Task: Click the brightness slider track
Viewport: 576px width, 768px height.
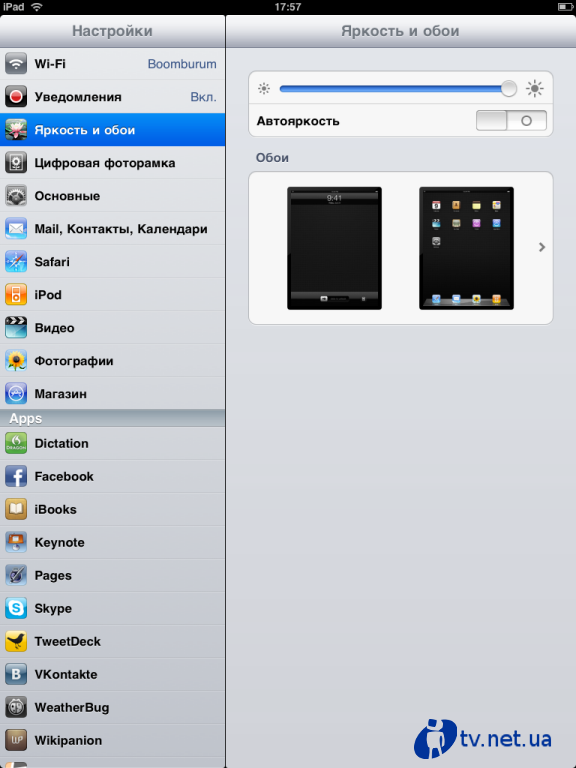Action: pyautogui.click(x=392, y=89)
